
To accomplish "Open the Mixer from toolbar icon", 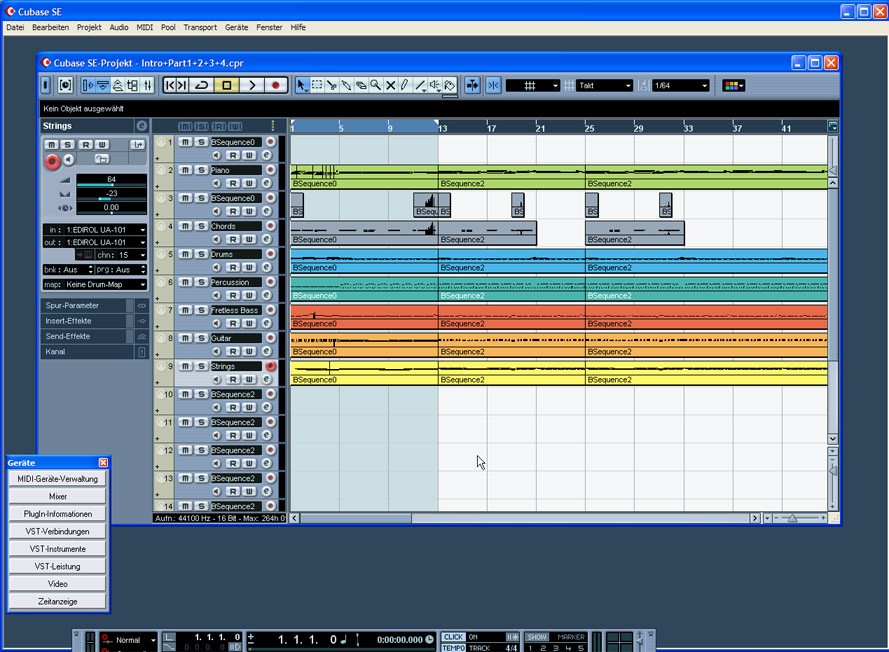I will coord(147,86).
